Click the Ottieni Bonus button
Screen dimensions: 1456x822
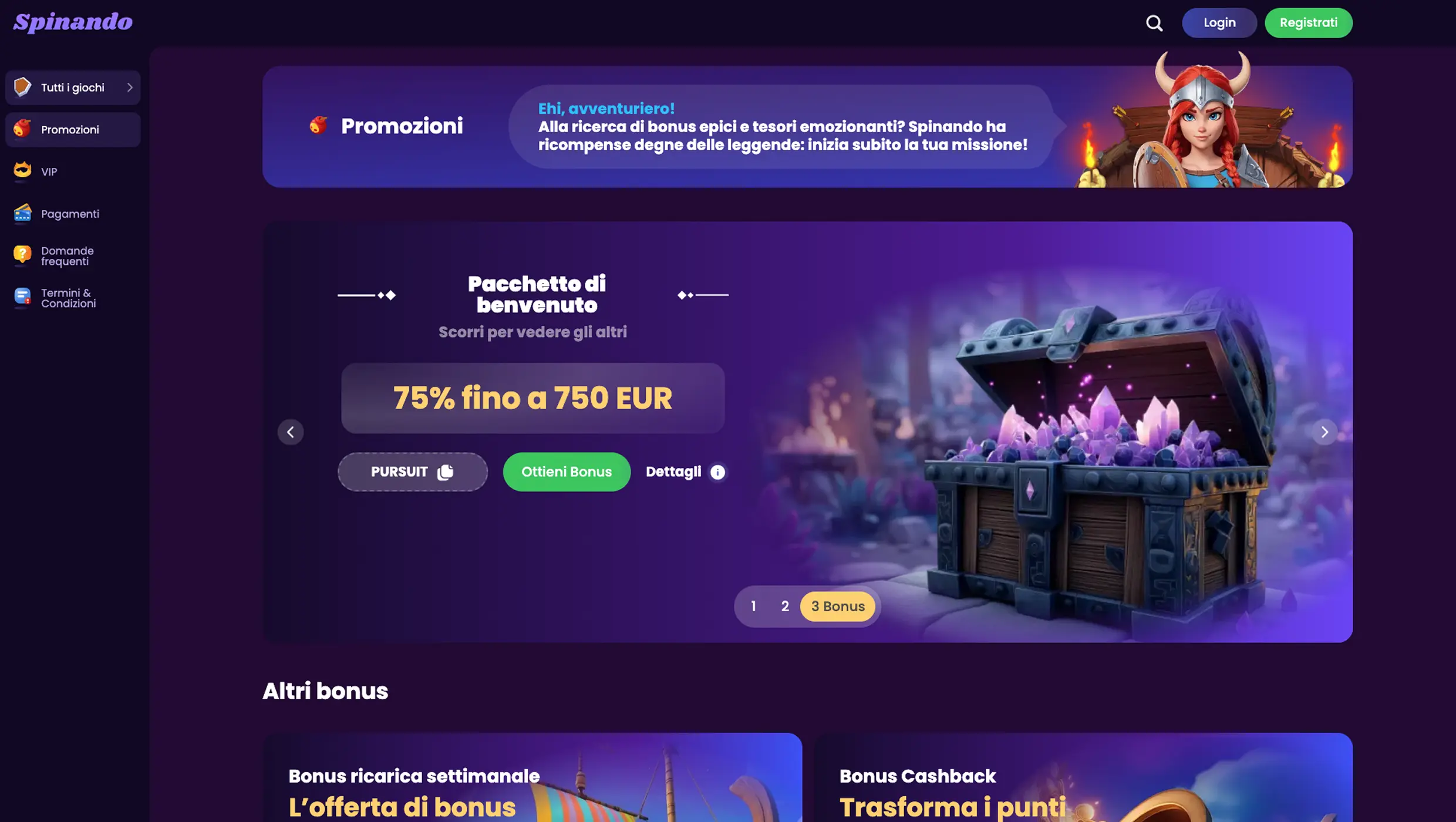click(567, 472)
